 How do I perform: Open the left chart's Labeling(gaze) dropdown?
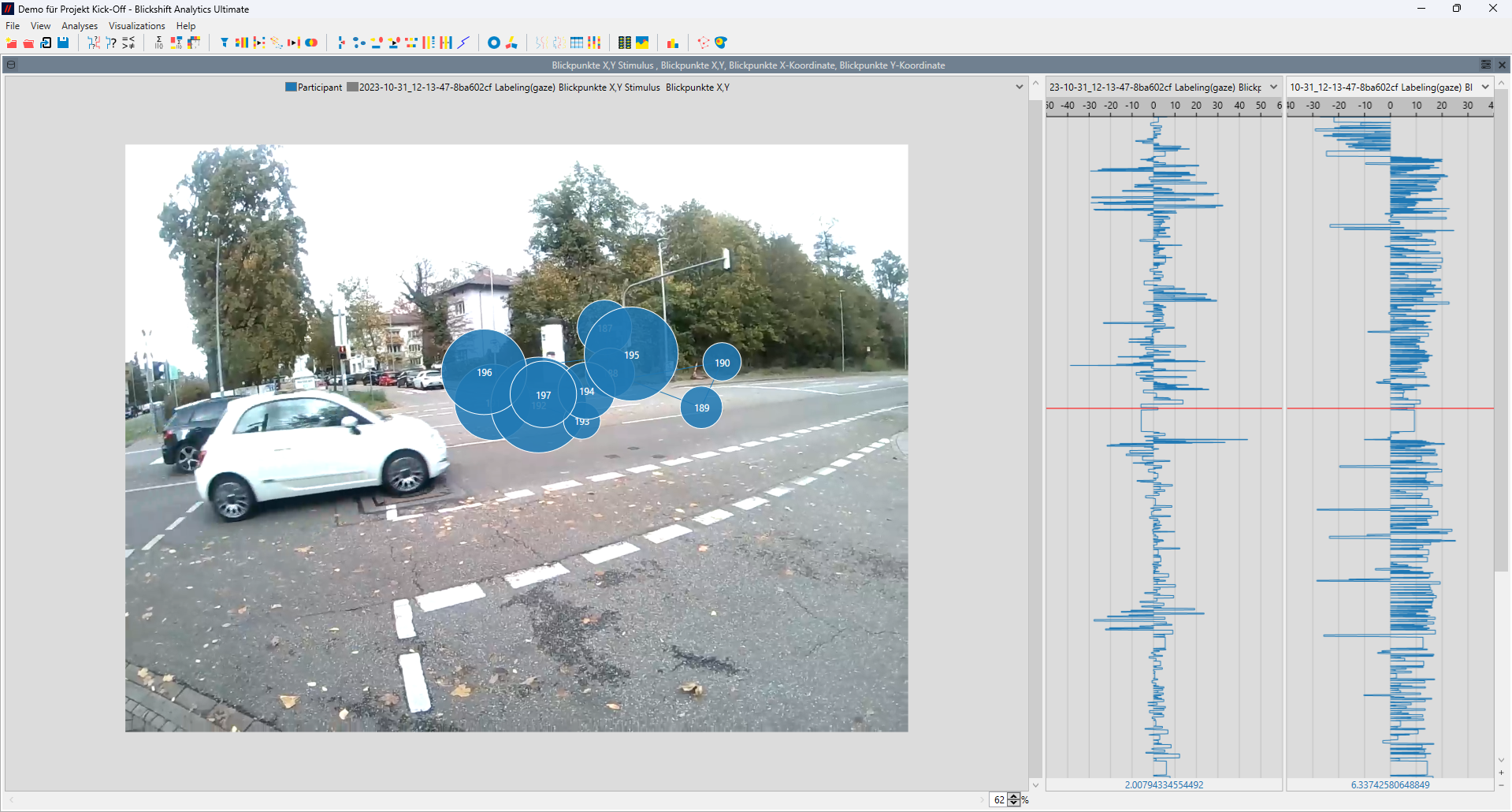(x=1273, y=88)
